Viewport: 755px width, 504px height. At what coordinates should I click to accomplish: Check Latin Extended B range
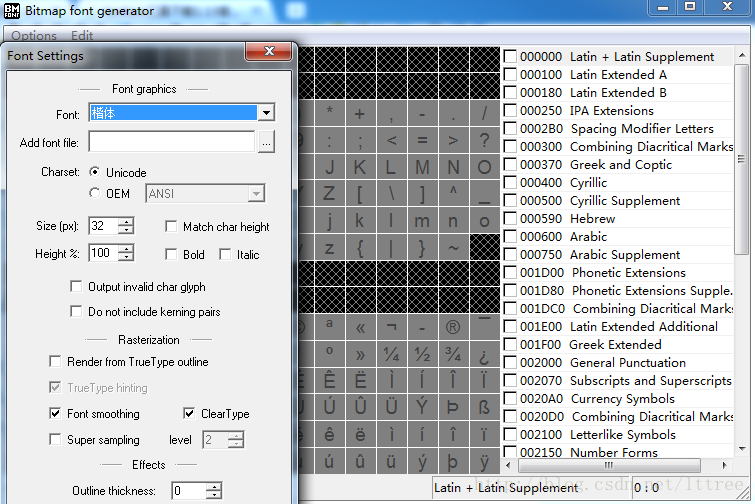510,92
